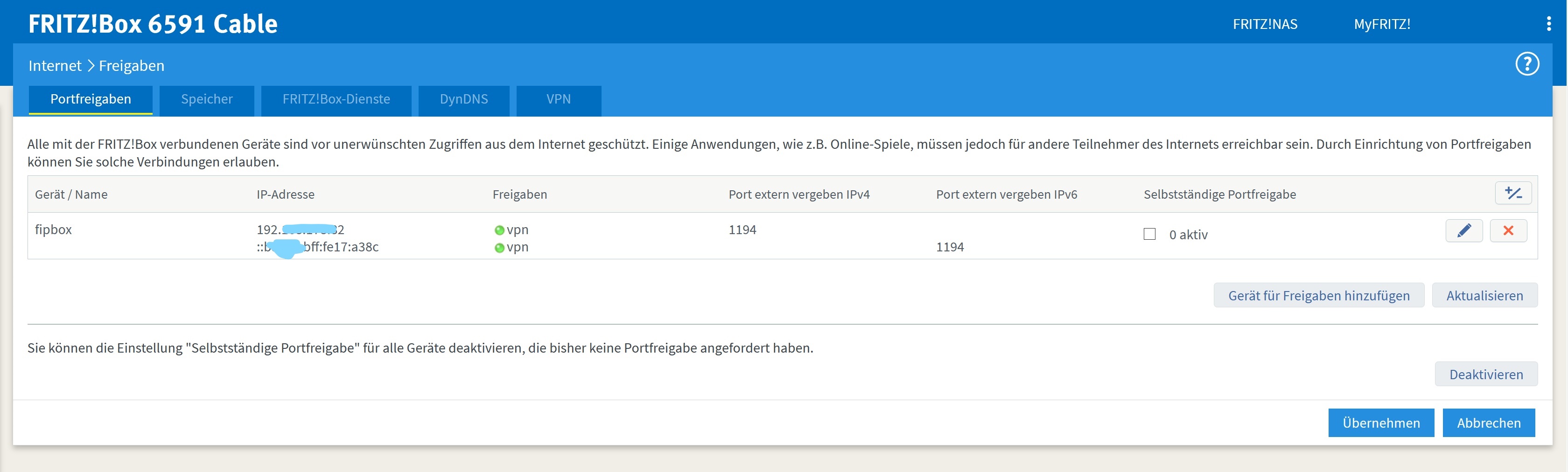Toggle the Selbstständige Portfreigabe checkbox for fipbox
Viewport: 1568px width, 472px height.
(x=1149, y=234)
